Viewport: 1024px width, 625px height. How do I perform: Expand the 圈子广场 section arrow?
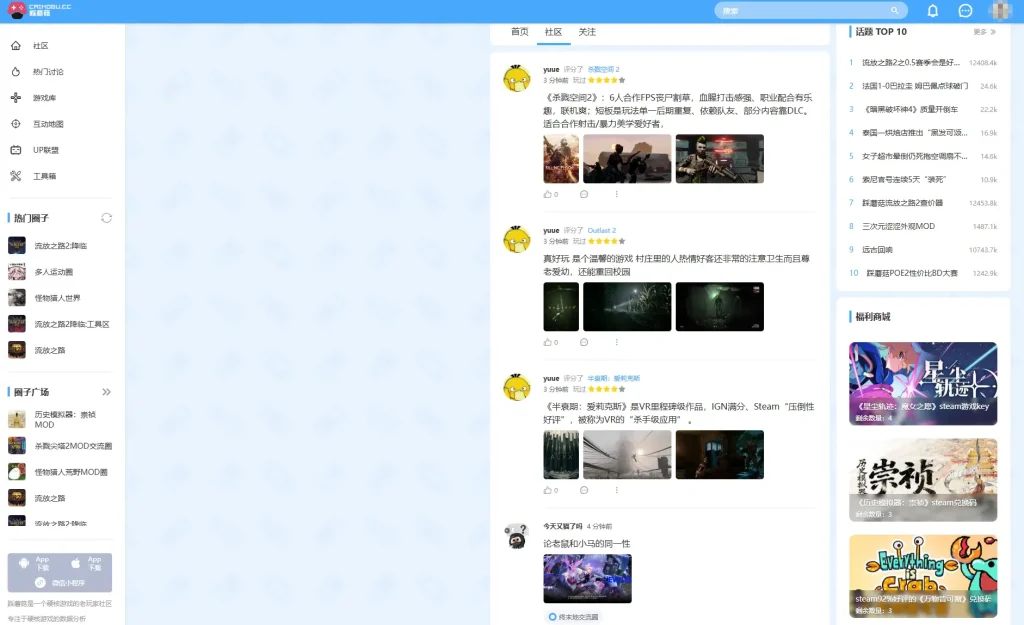(106, 392)
